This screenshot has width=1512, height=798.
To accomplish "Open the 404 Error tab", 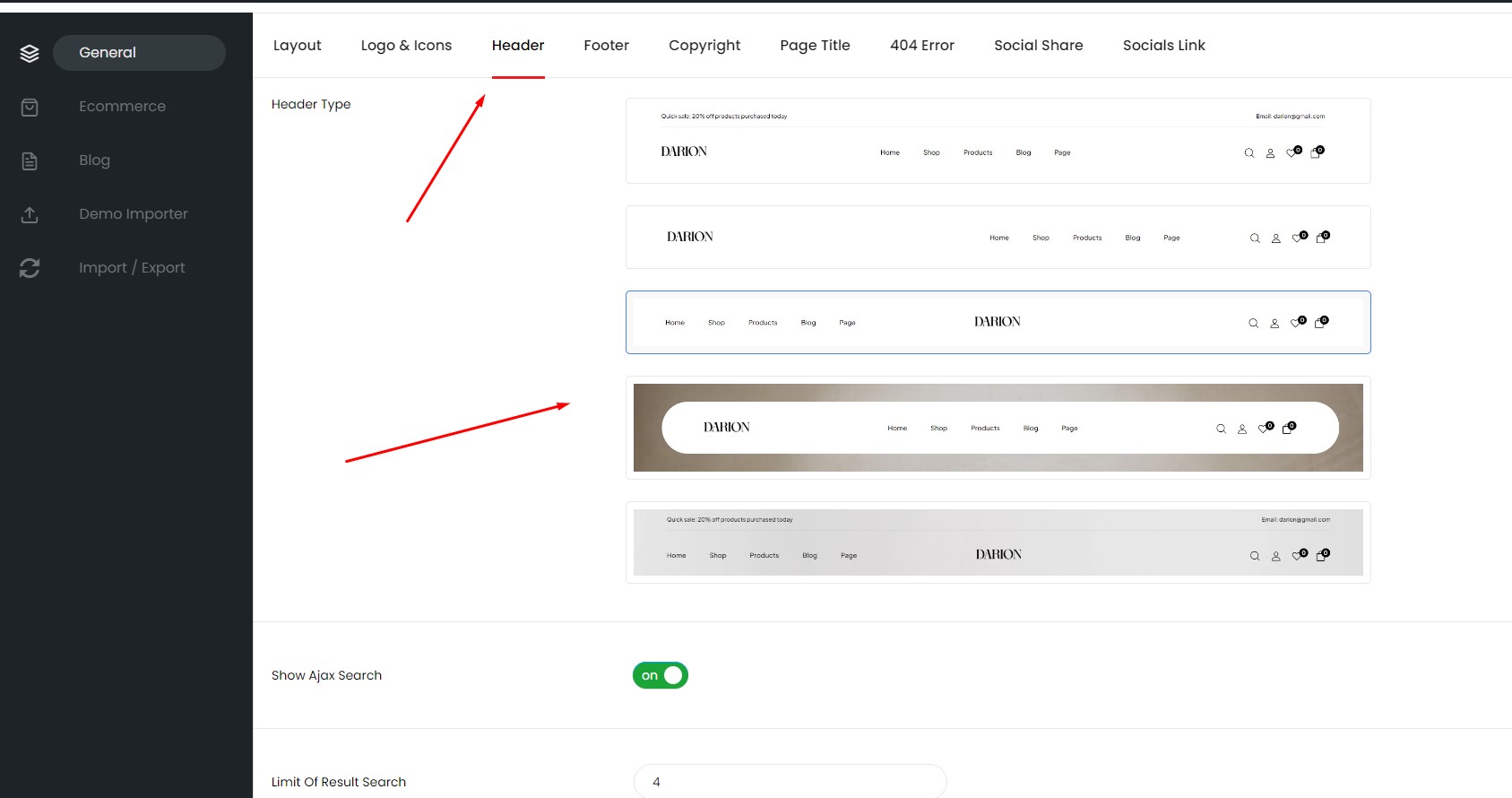I will click(x=921, y=46).
